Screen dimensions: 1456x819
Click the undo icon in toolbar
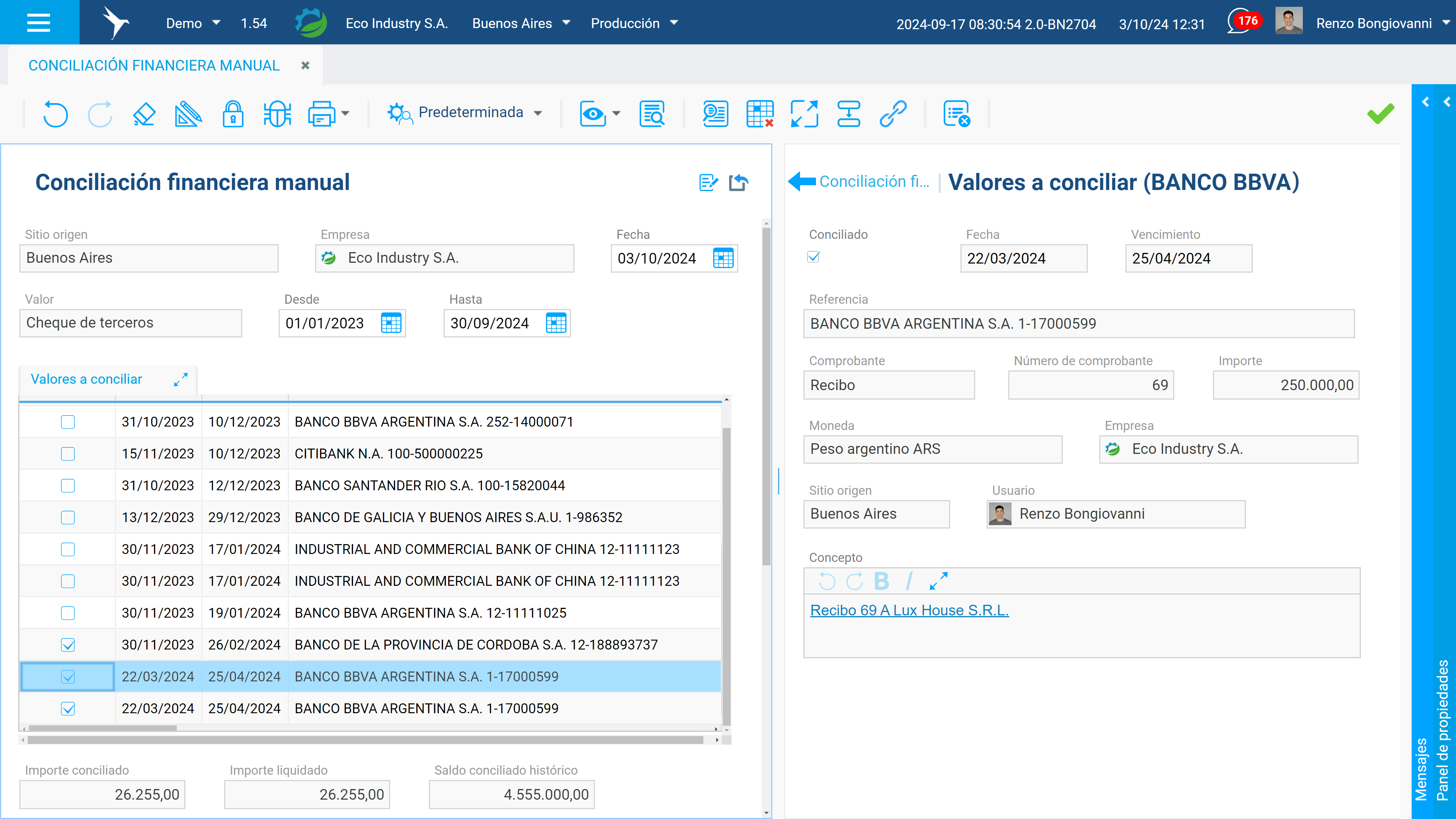[55, 114]
